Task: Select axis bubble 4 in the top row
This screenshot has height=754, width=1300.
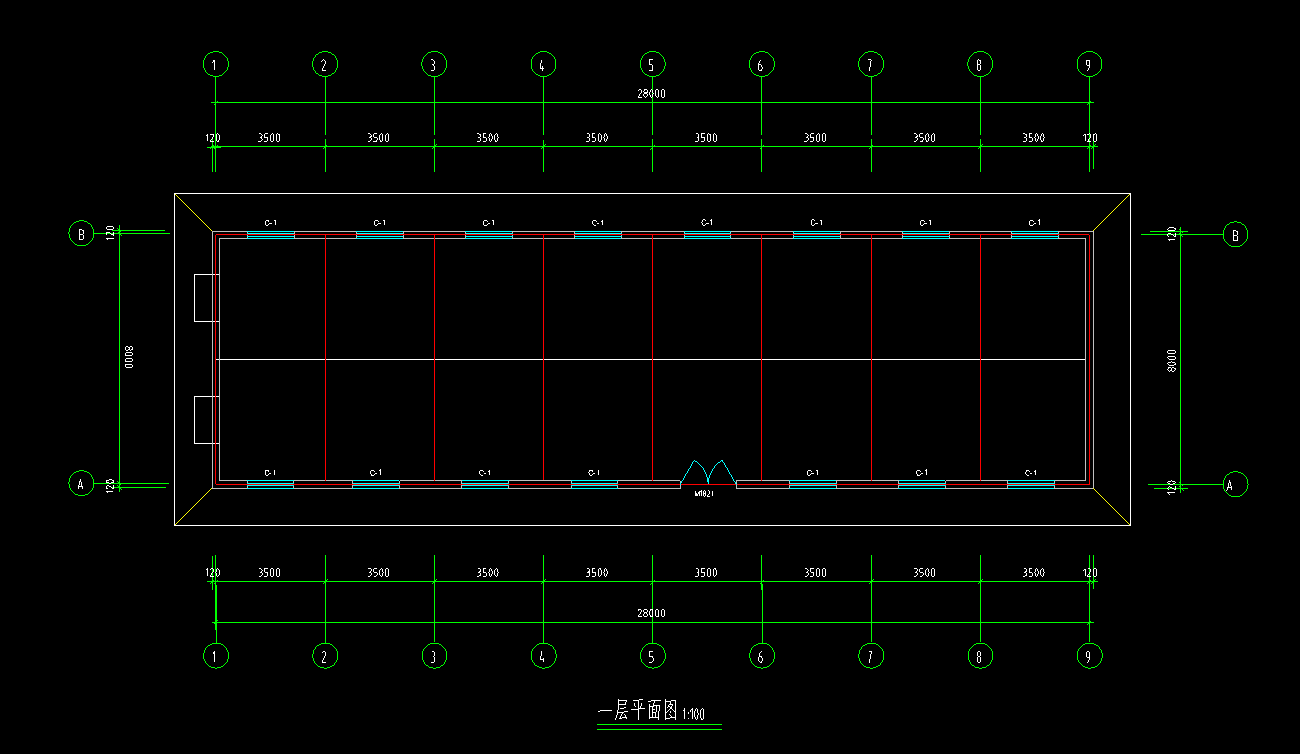Action: 542,65
